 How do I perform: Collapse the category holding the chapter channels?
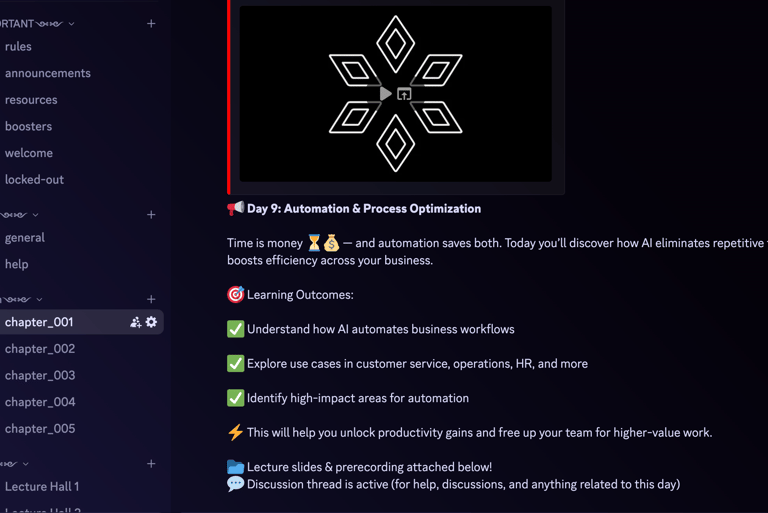click(x=40, y=300)
